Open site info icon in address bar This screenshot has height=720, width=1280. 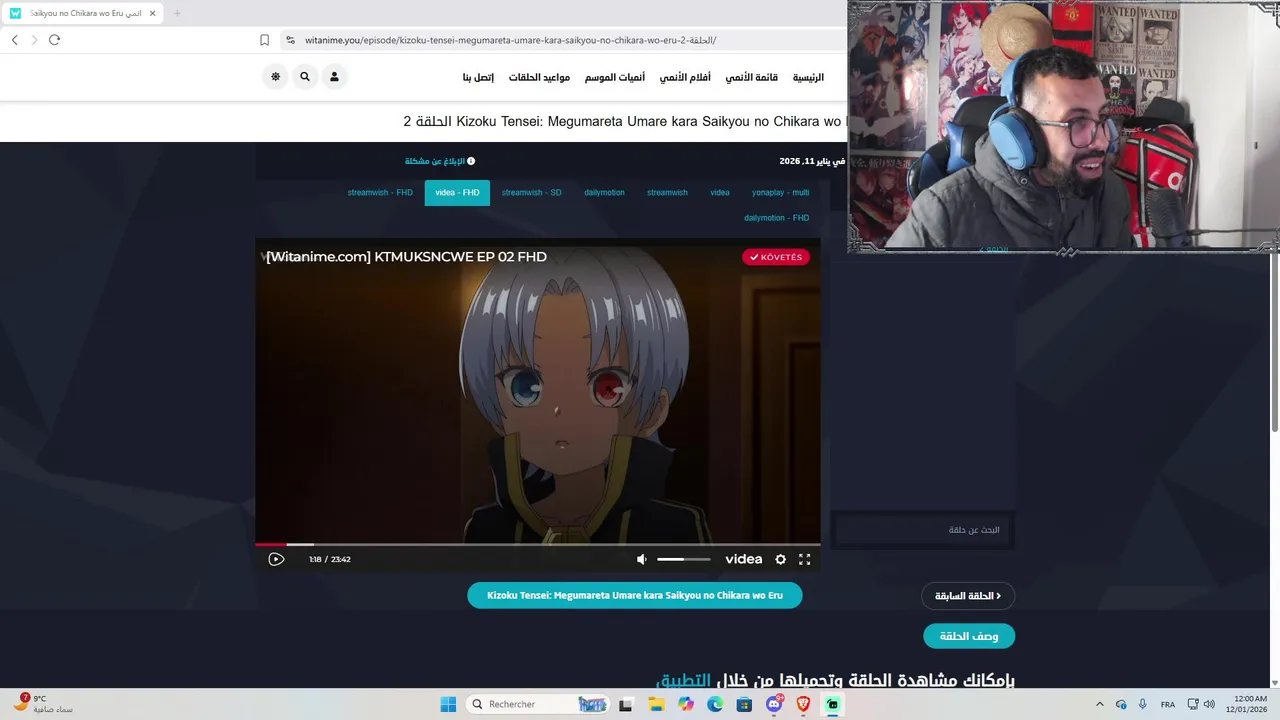tap(290, 40)
